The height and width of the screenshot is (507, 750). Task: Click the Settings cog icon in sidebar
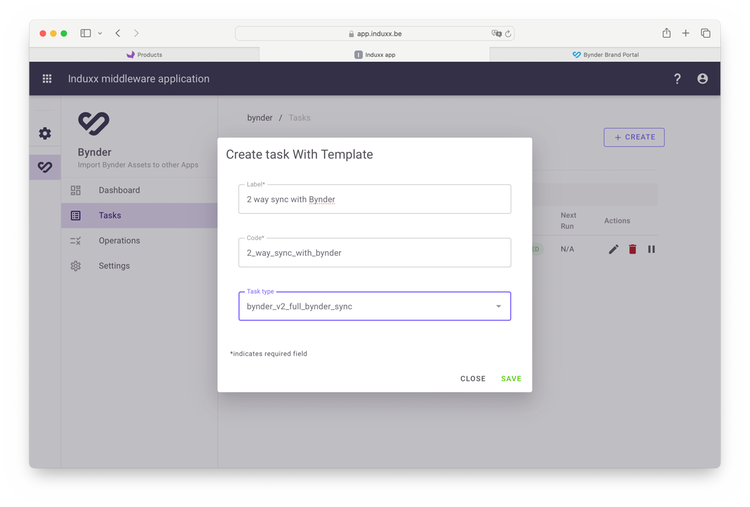tap(76, 266)
